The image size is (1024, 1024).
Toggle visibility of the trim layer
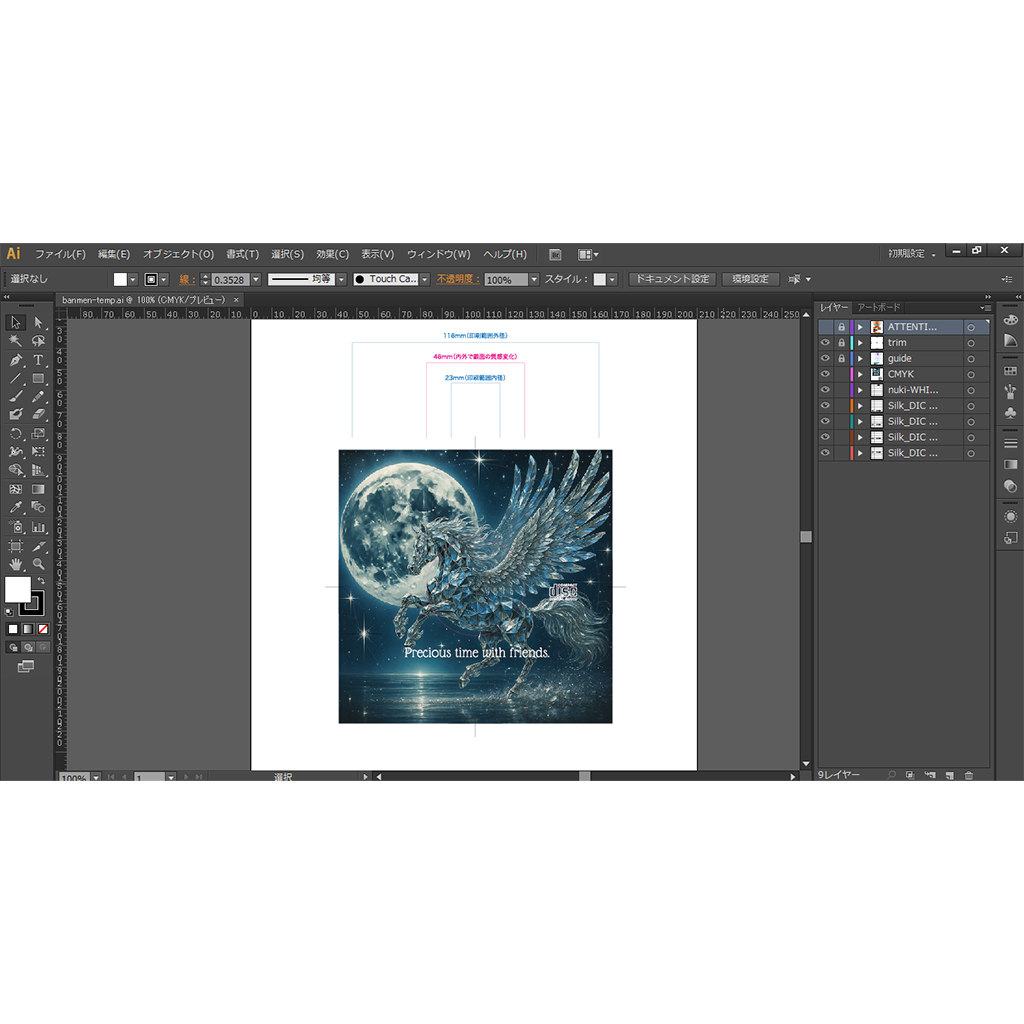pyautogui.click(x=825, y=343)
